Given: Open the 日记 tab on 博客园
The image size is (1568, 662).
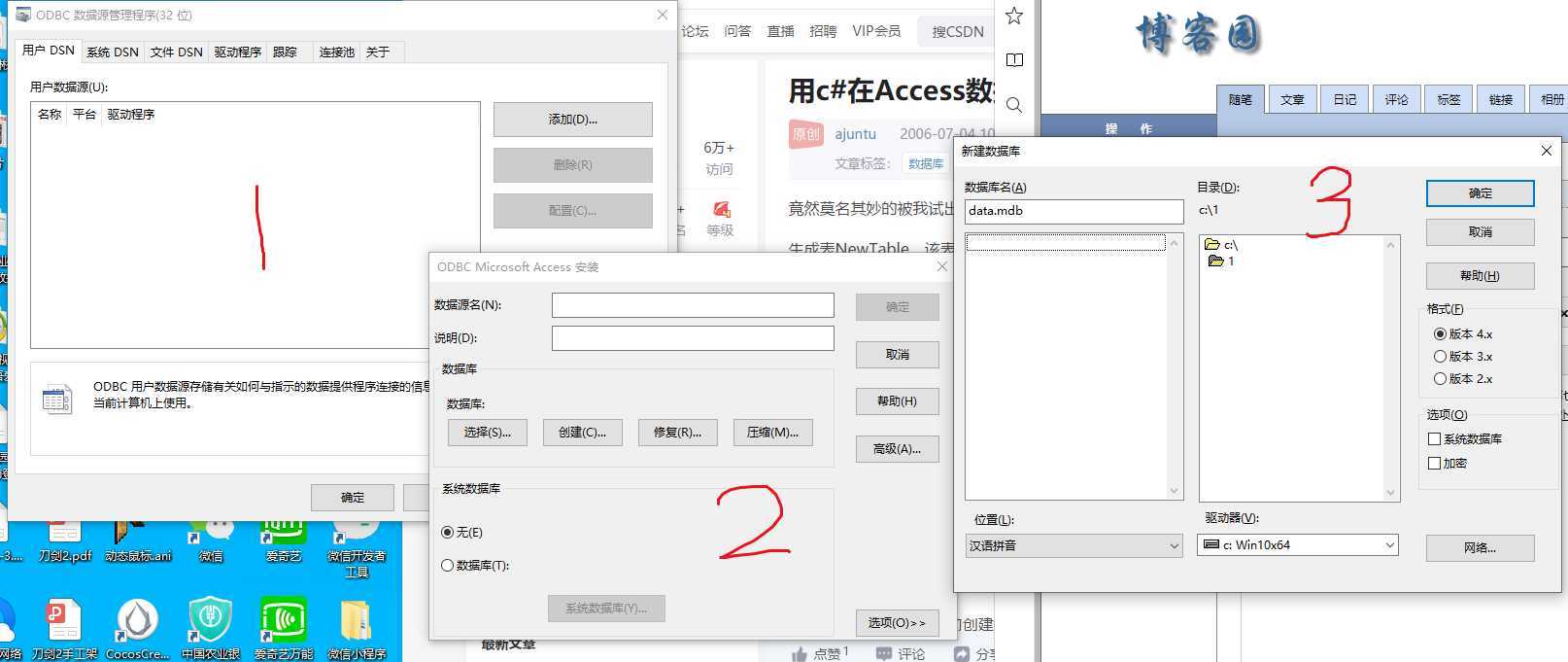Looking at the screenshot, I should click(1345, 99).
